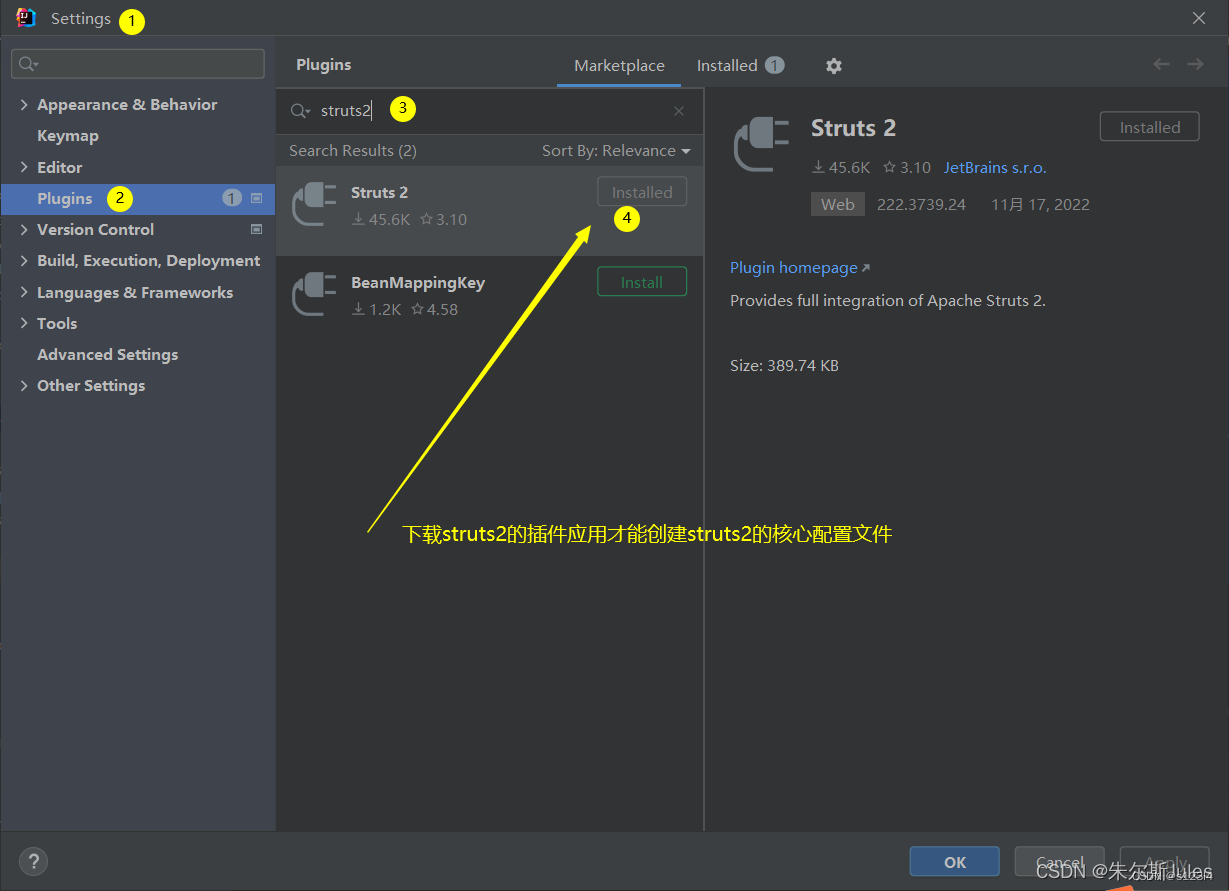Click the 11月 17, 2022 release date
The width and height of the screenshot is (1229, 891).
pyautogui.click(x=1040, y=204)
